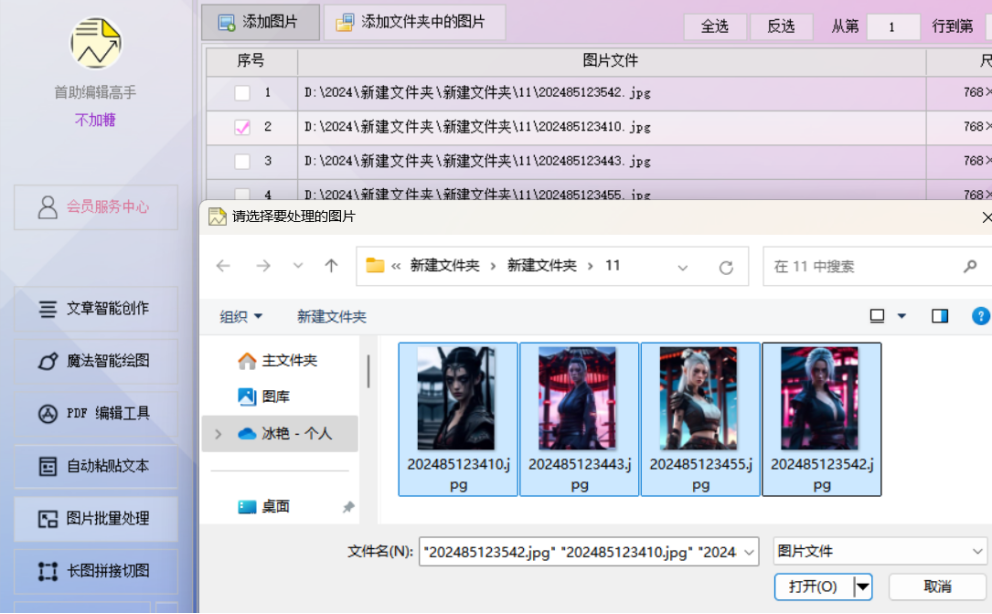The height and width of the screenshot is (614, 992).
Task: Open 图片批量处理 in the sidebar
Action: 96,518
